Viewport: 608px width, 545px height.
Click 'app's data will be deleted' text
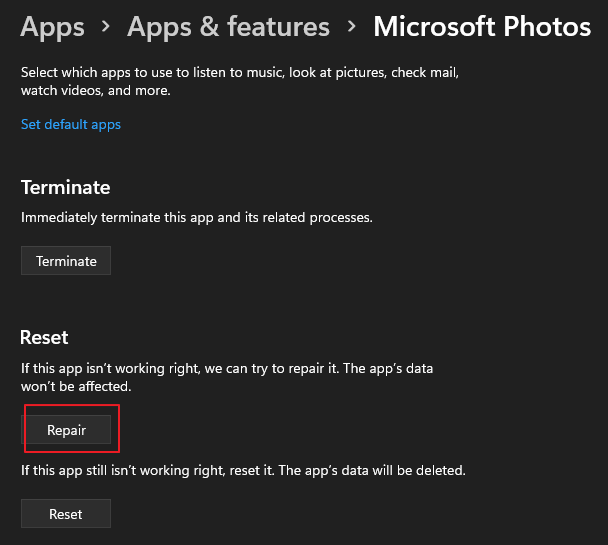(385, 470)
